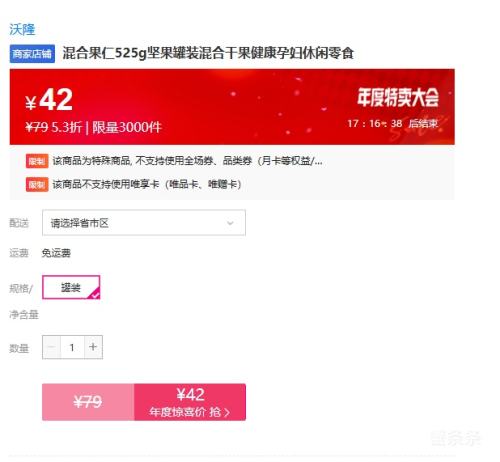Click the arrow beside 抢 on buy button
The image size is (500, 462).
[x=227, y=413]
